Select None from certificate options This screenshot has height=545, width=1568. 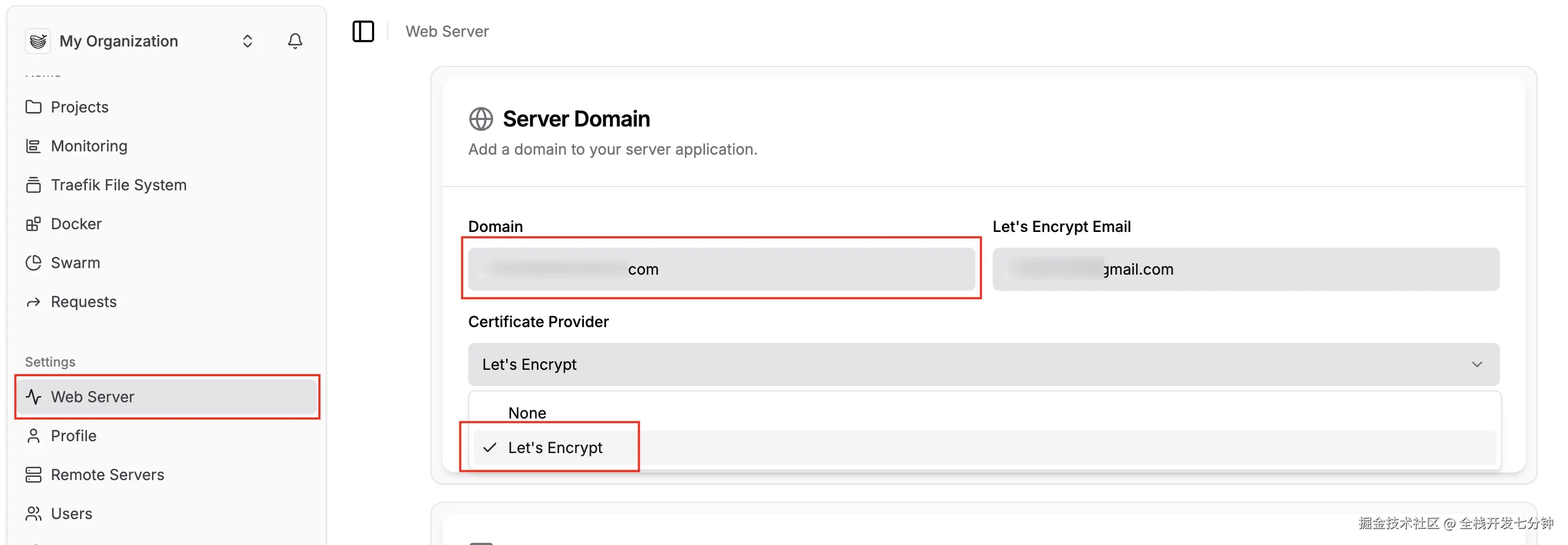point(527,413)
